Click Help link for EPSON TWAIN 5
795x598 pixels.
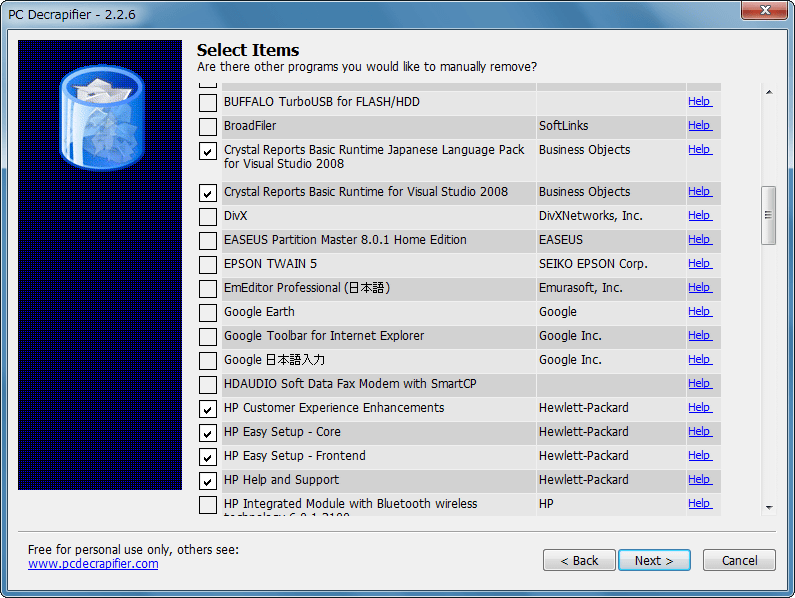tap(700, 264)
